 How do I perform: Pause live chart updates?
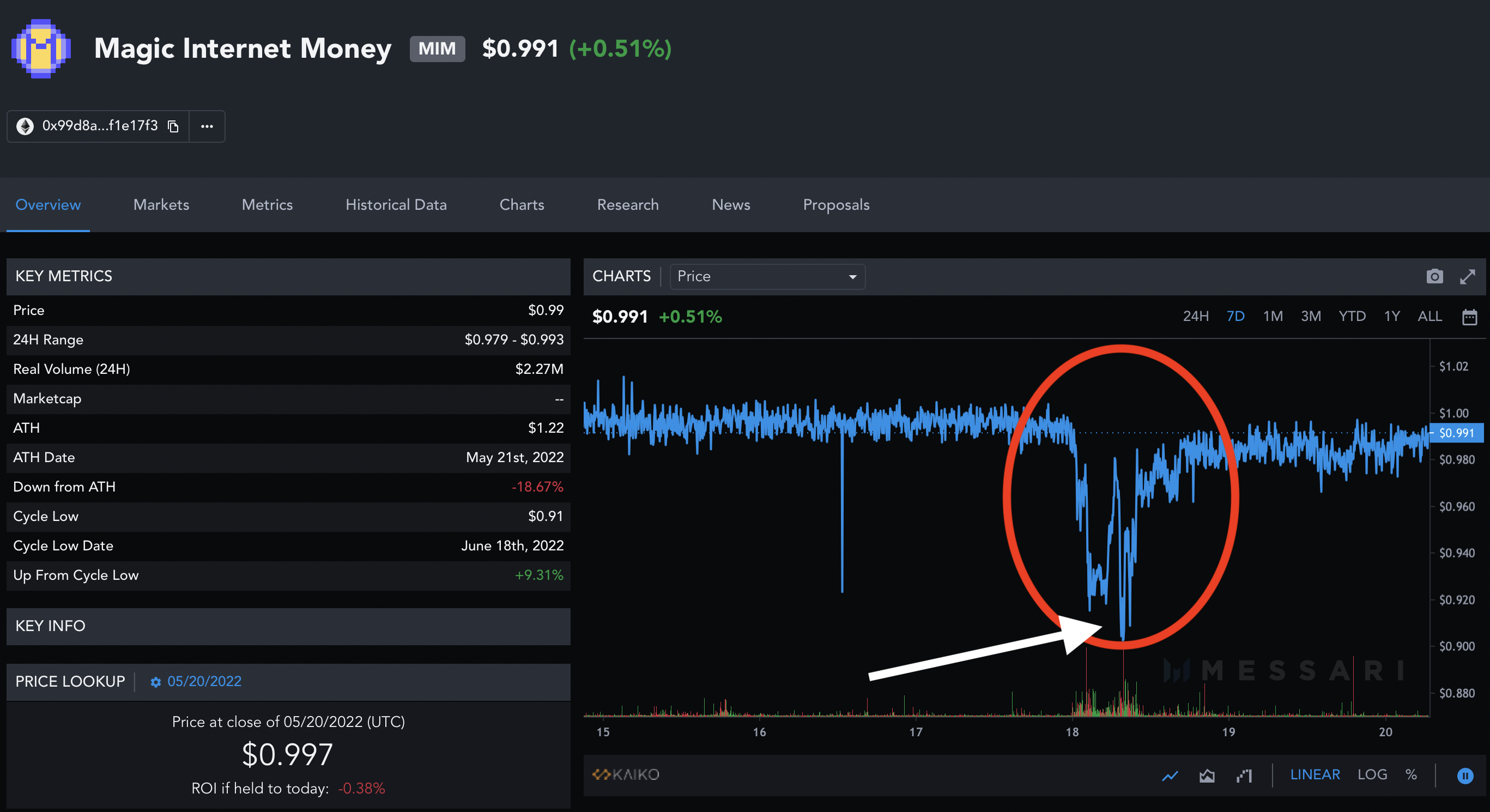(x=1465, y=775)
